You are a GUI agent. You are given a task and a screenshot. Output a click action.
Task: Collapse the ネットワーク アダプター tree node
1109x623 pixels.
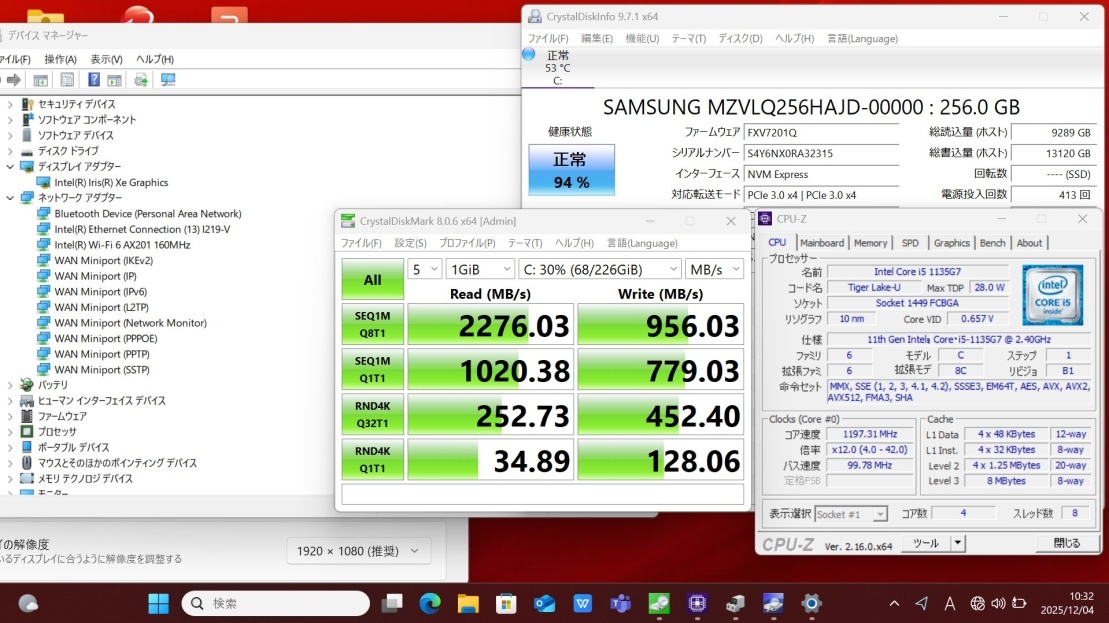(10, 198)
